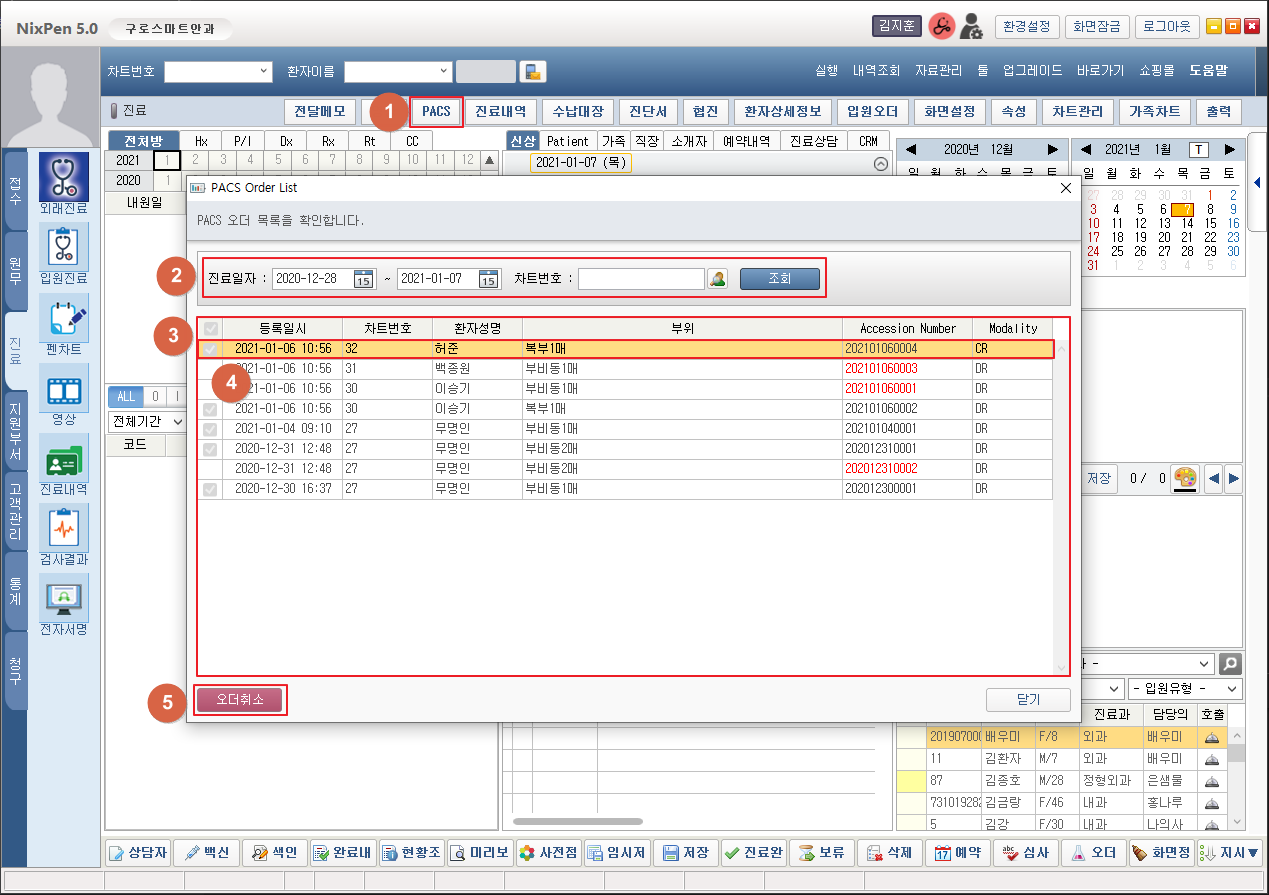Click the 차트번호 input field in dialog
Image resolution: width=1269 pixels, height=895 pixels.
(640, 279)
